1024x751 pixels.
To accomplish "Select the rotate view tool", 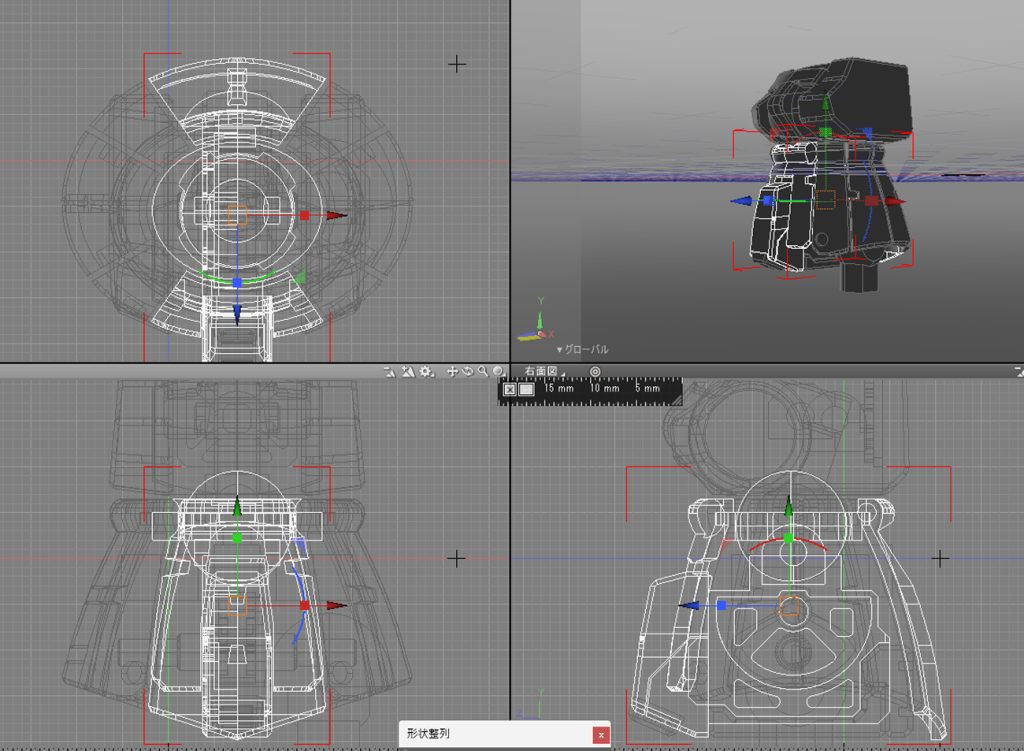I will (468, 372).
